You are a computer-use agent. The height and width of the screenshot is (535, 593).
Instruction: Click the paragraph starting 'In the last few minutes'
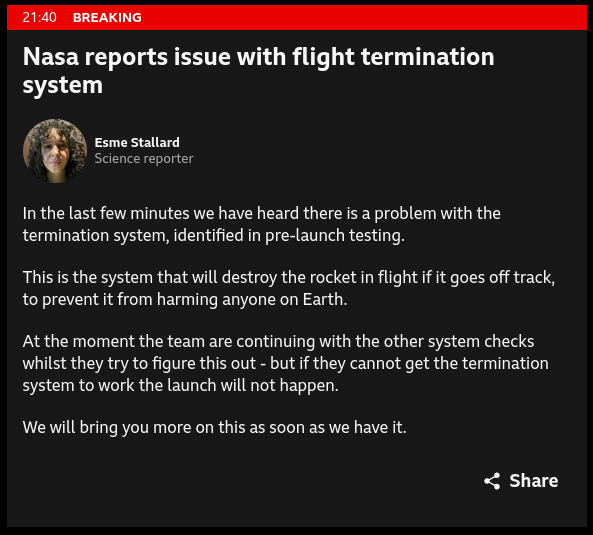click(x=261, y=224)
